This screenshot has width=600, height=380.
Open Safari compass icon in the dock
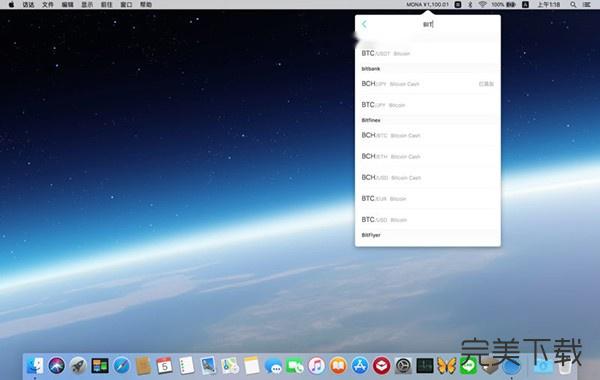click(121, 365)
